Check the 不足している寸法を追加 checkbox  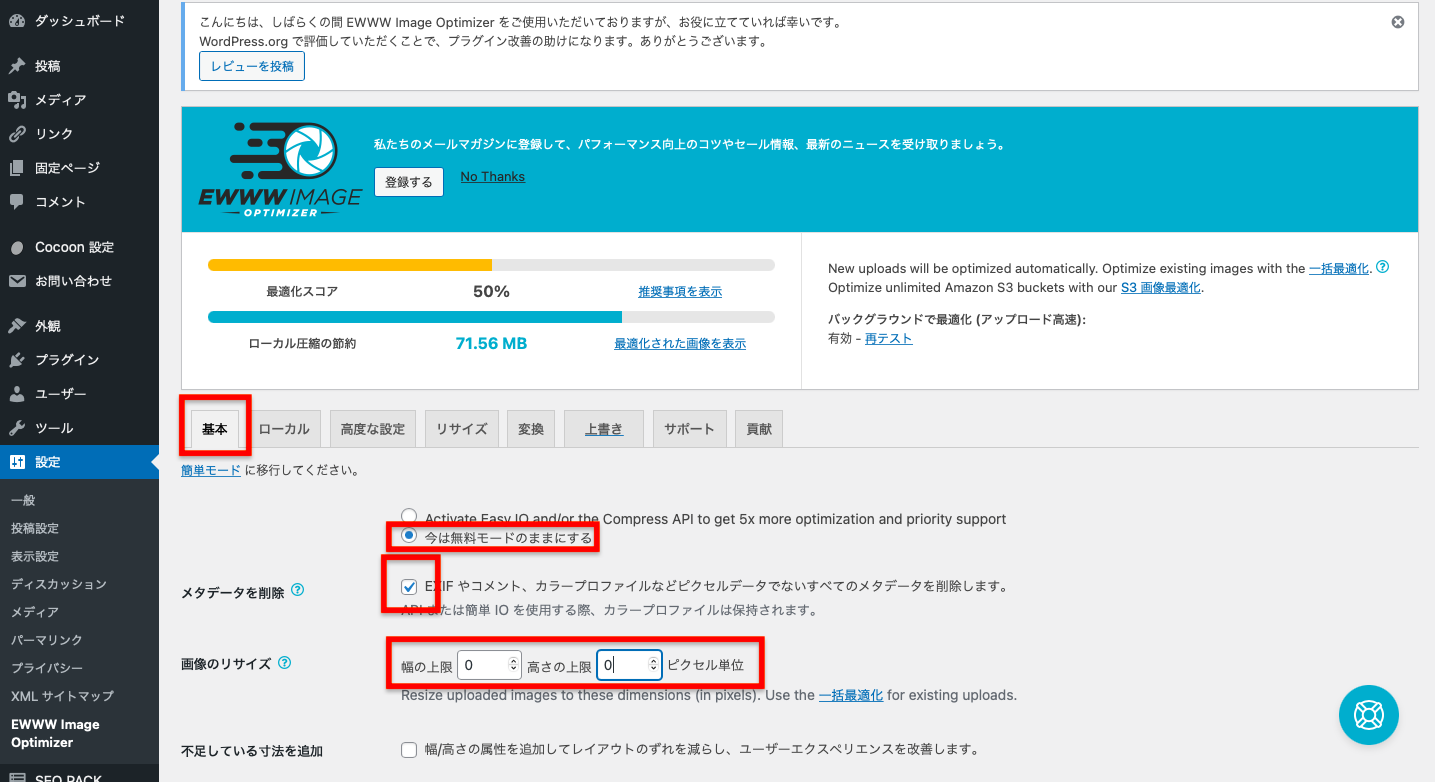click(409, 749)
